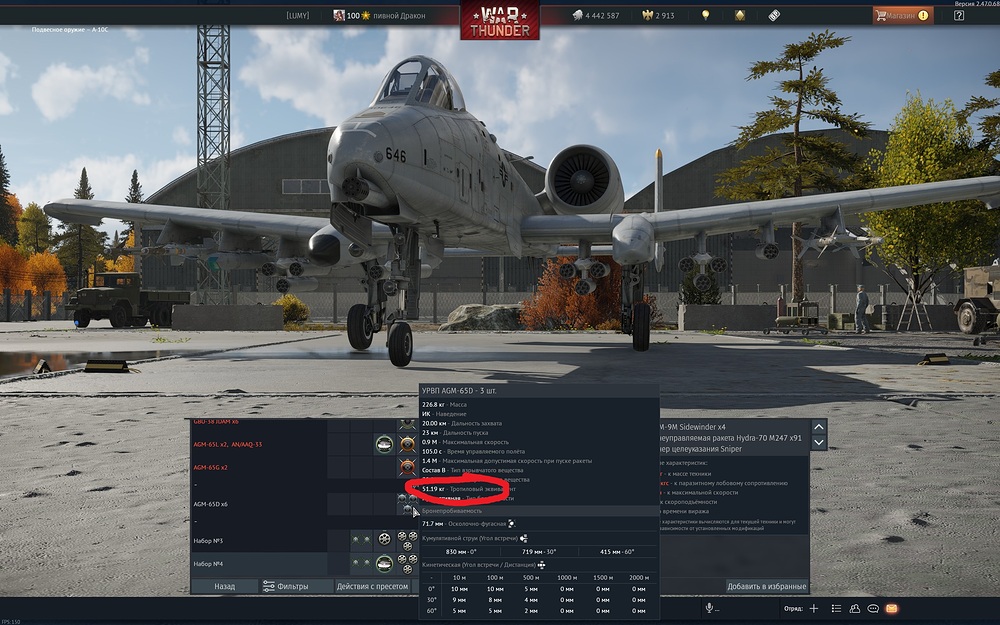This screenshot has width=1000, height=625.
Task: Click the [LUMY] squadron tag
Action: [x=298, y=15]
